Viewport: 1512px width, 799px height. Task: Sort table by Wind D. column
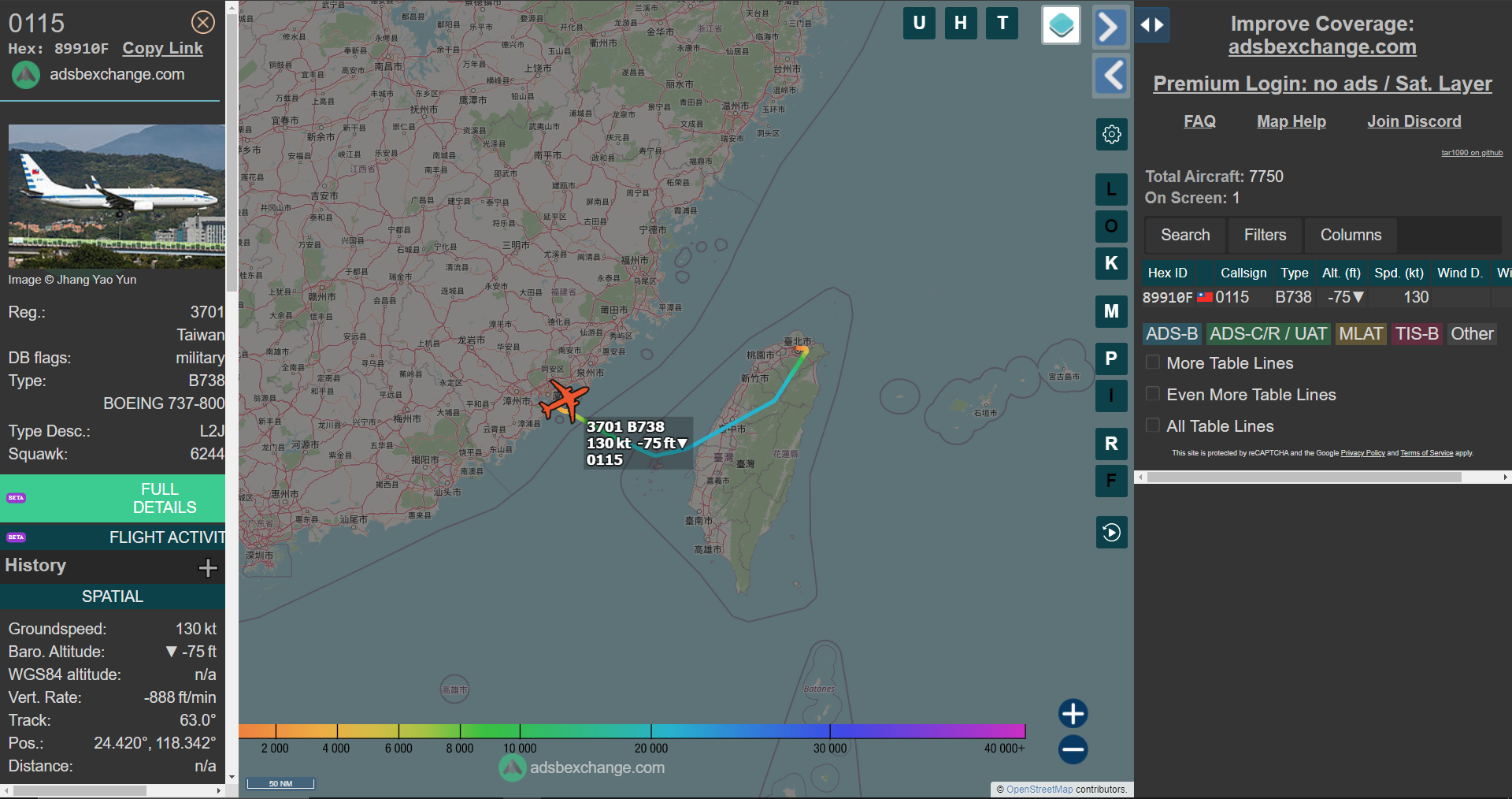1460,273
